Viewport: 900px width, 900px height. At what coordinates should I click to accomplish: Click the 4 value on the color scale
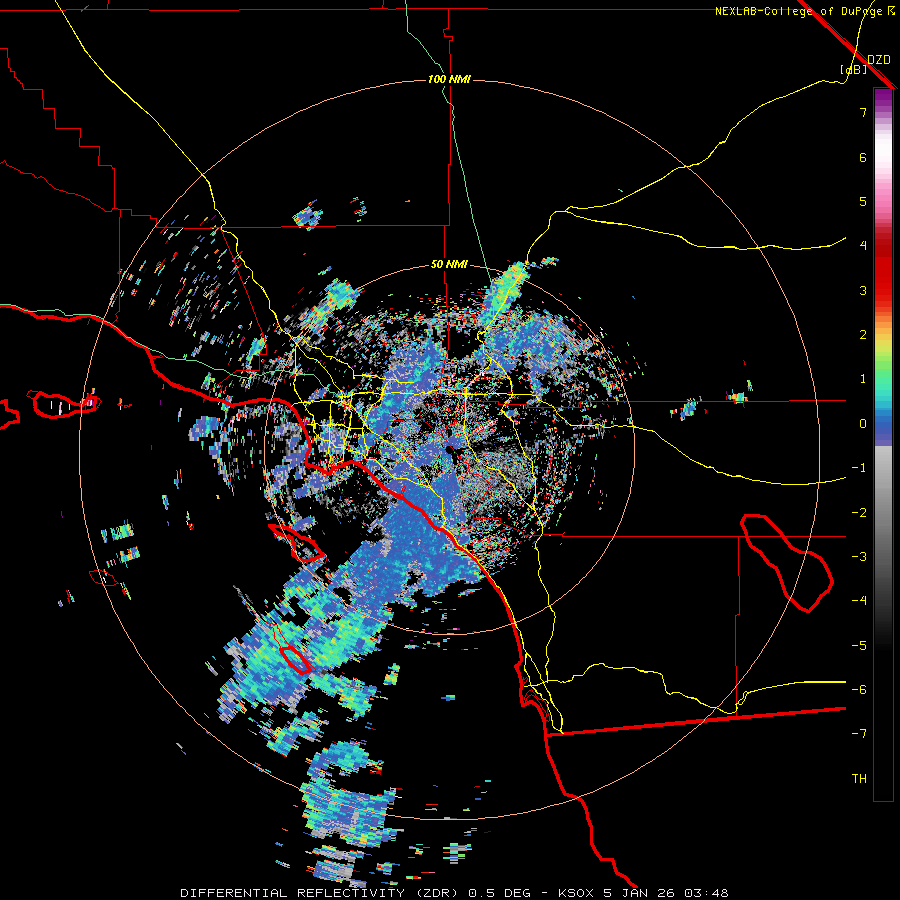coord(863,246)
